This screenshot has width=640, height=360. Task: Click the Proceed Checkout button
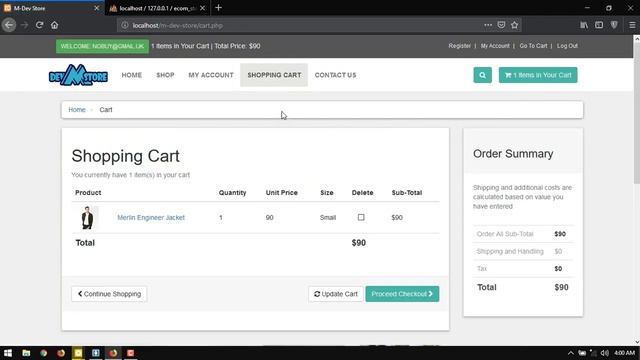click(x=402, y=294)
